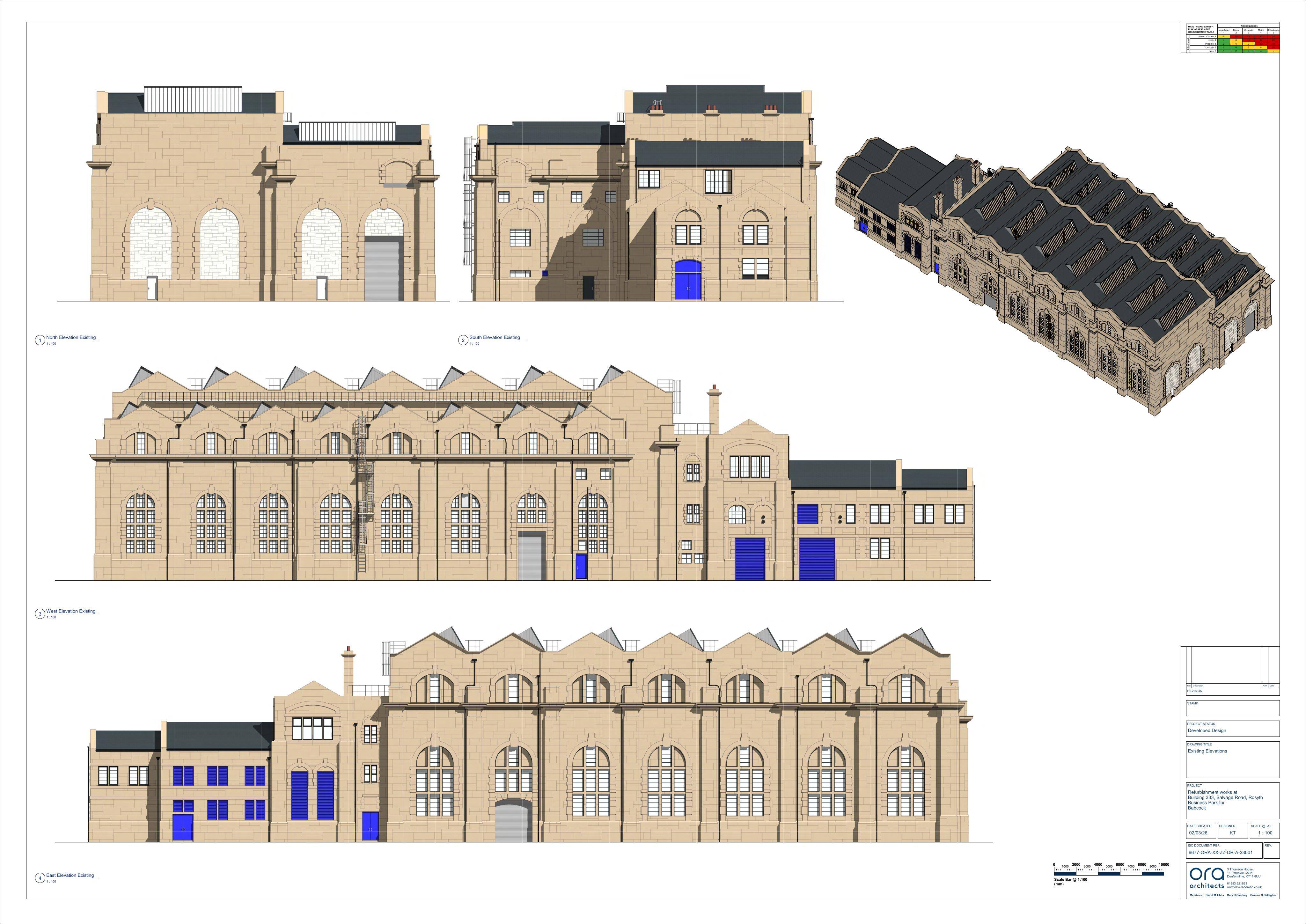Select the 'South Elevation Existing' title
Image resolution: width=1306 pixels, height=924 pixels.
[x=494, y=337]
